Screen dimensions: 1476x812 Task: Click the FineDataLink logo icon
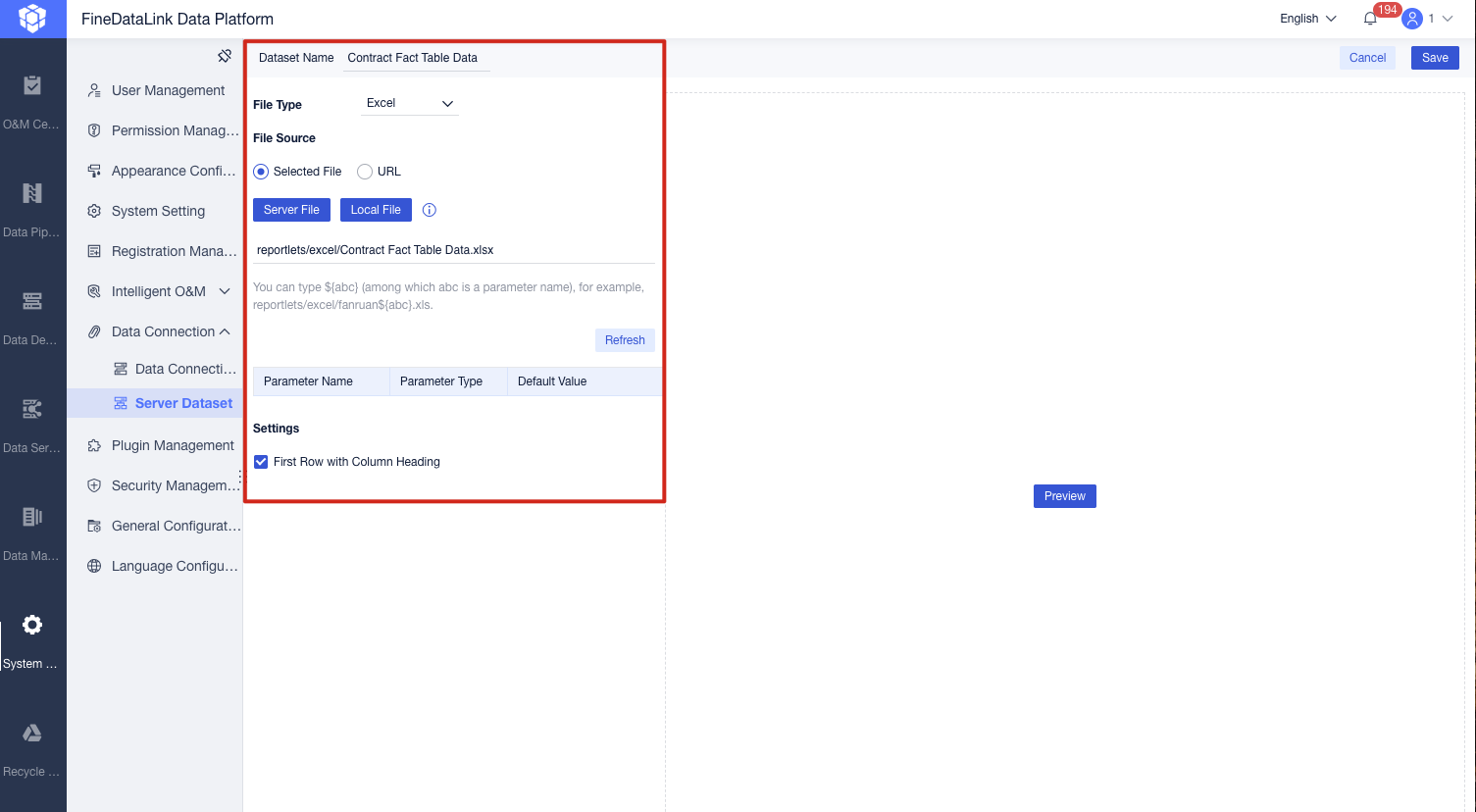pyautogui.click(x=32, y=19)
